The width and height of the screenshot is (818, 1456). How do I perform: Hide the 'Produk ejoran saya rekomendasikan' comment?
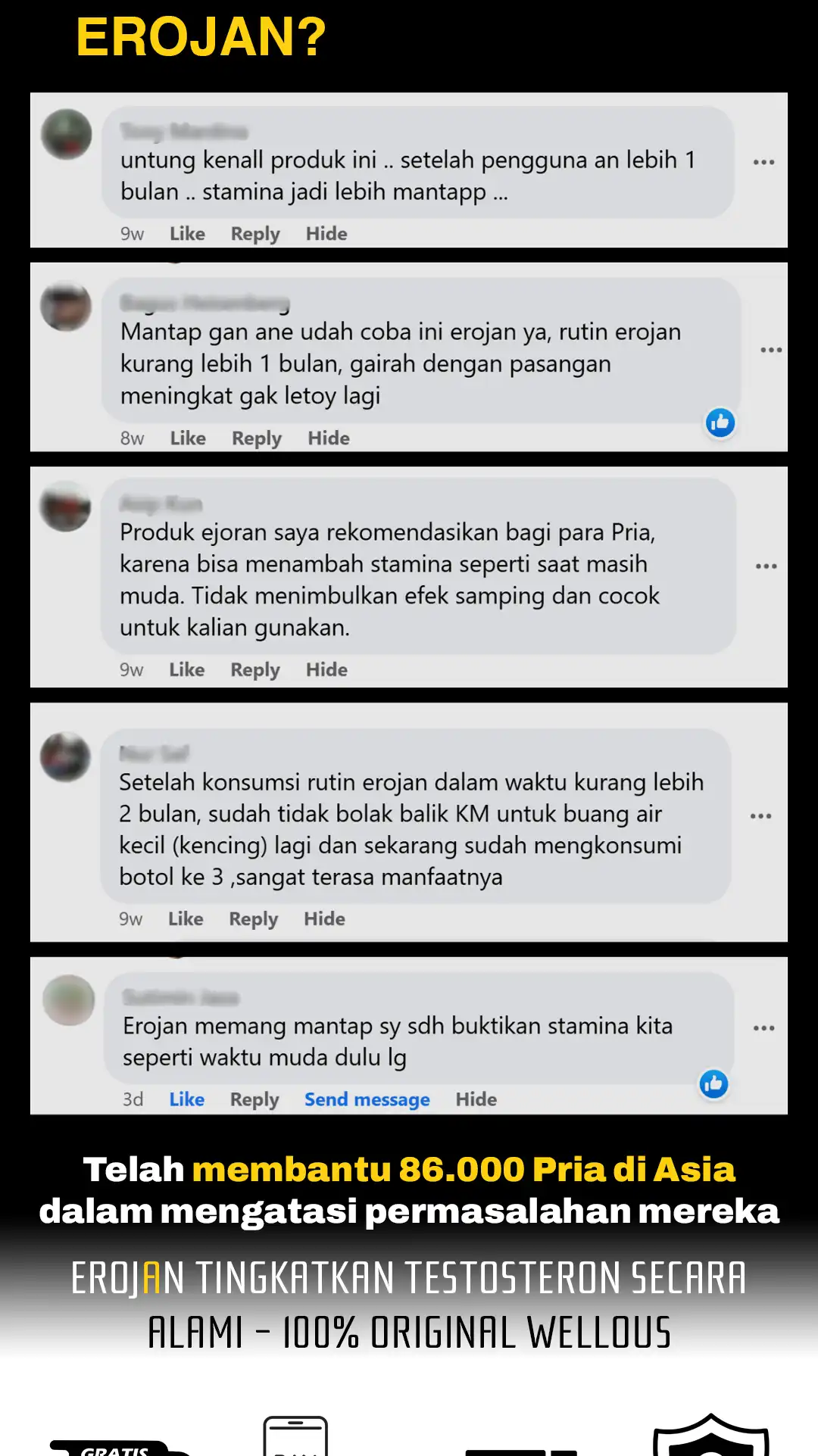click(326, 670)
